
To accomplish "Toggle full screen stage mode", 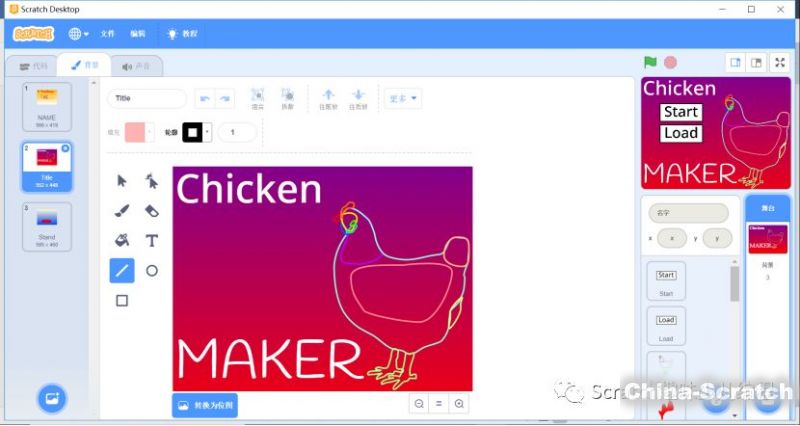I will point(781,62).
